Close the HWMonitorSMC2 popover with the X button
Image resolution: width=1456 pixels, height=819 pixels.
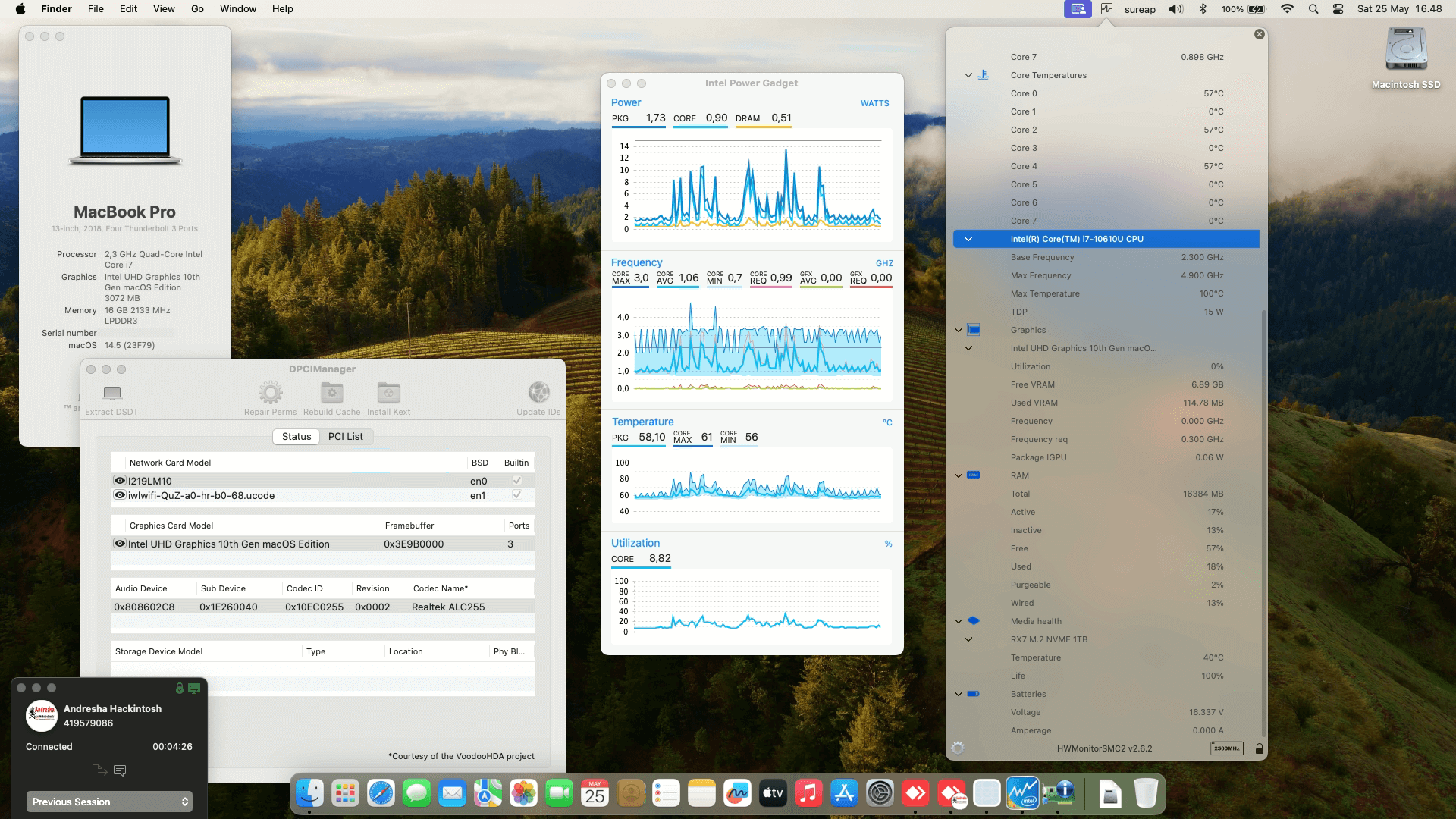1259,34
